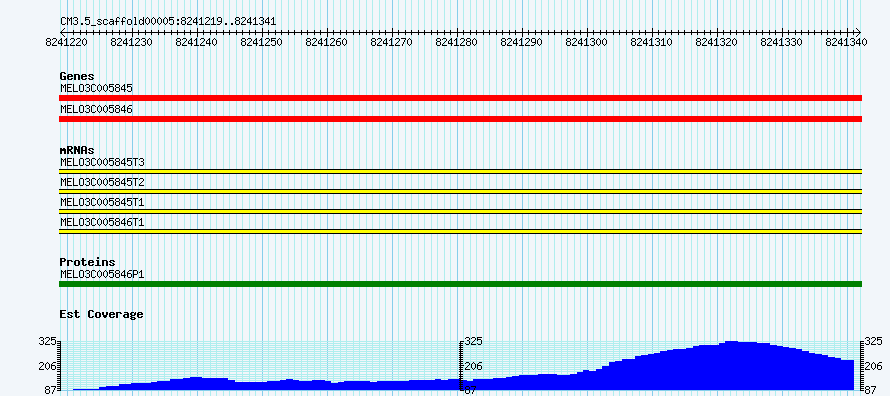The height and width of the screenshot is (396, 890).
Task: Click the MELO3C005846P1 green protein bar
Action: coord(460,284)
